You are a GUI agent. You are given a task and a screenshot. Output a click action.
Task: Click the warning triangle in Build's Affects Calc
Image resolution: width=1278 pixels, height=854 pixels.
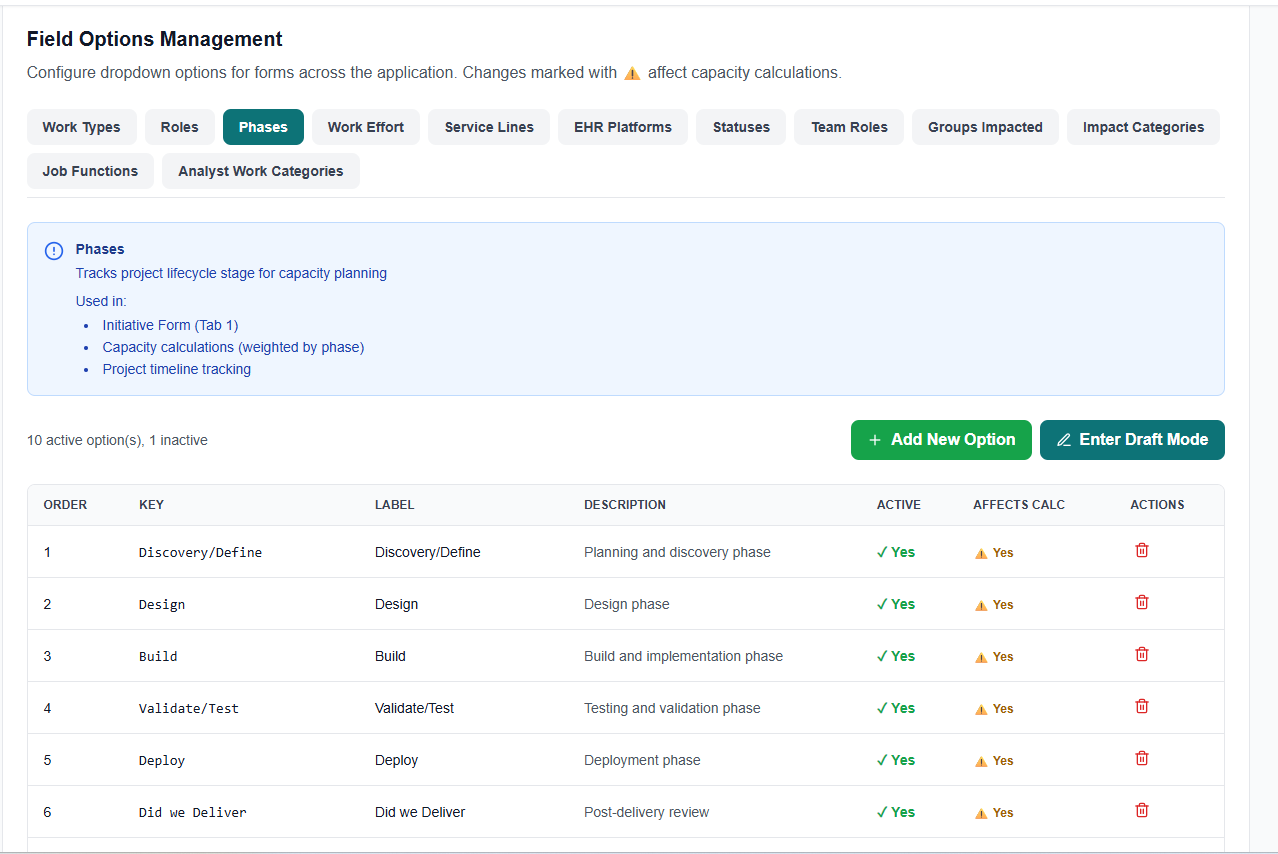981,656
